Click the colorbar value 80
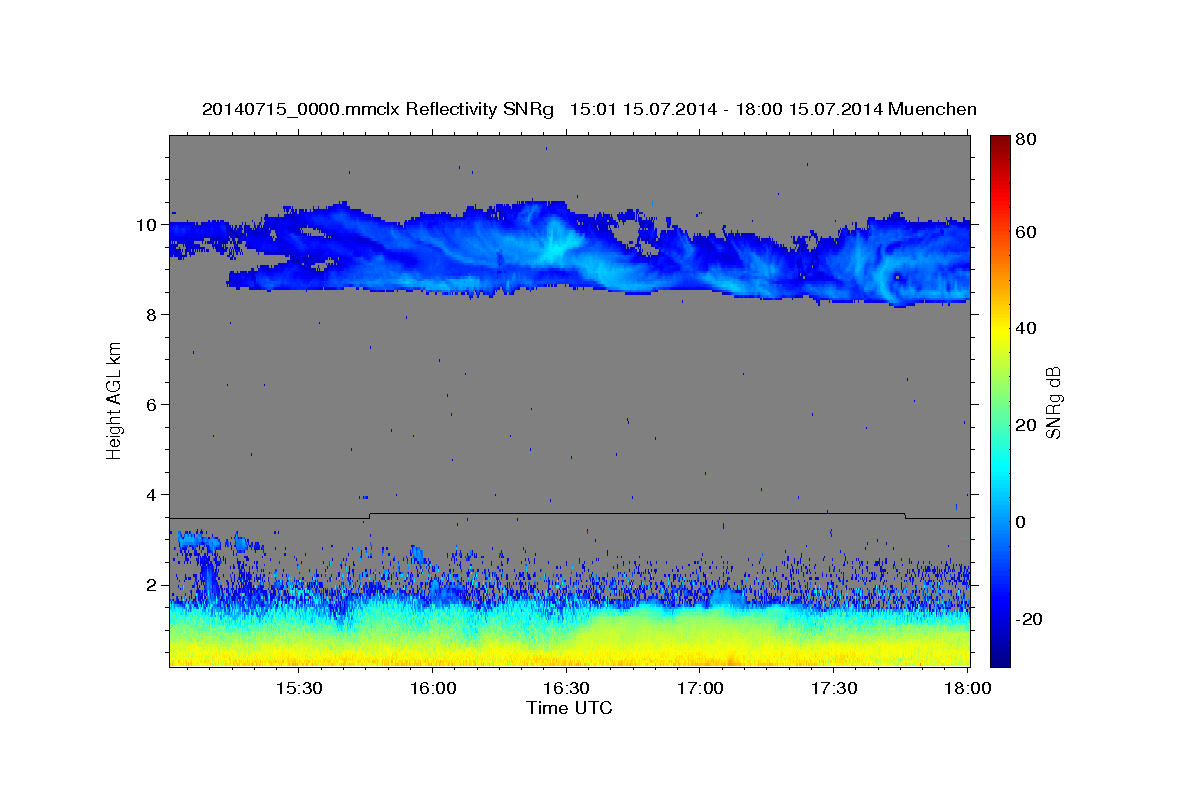 click(1025, 139)
